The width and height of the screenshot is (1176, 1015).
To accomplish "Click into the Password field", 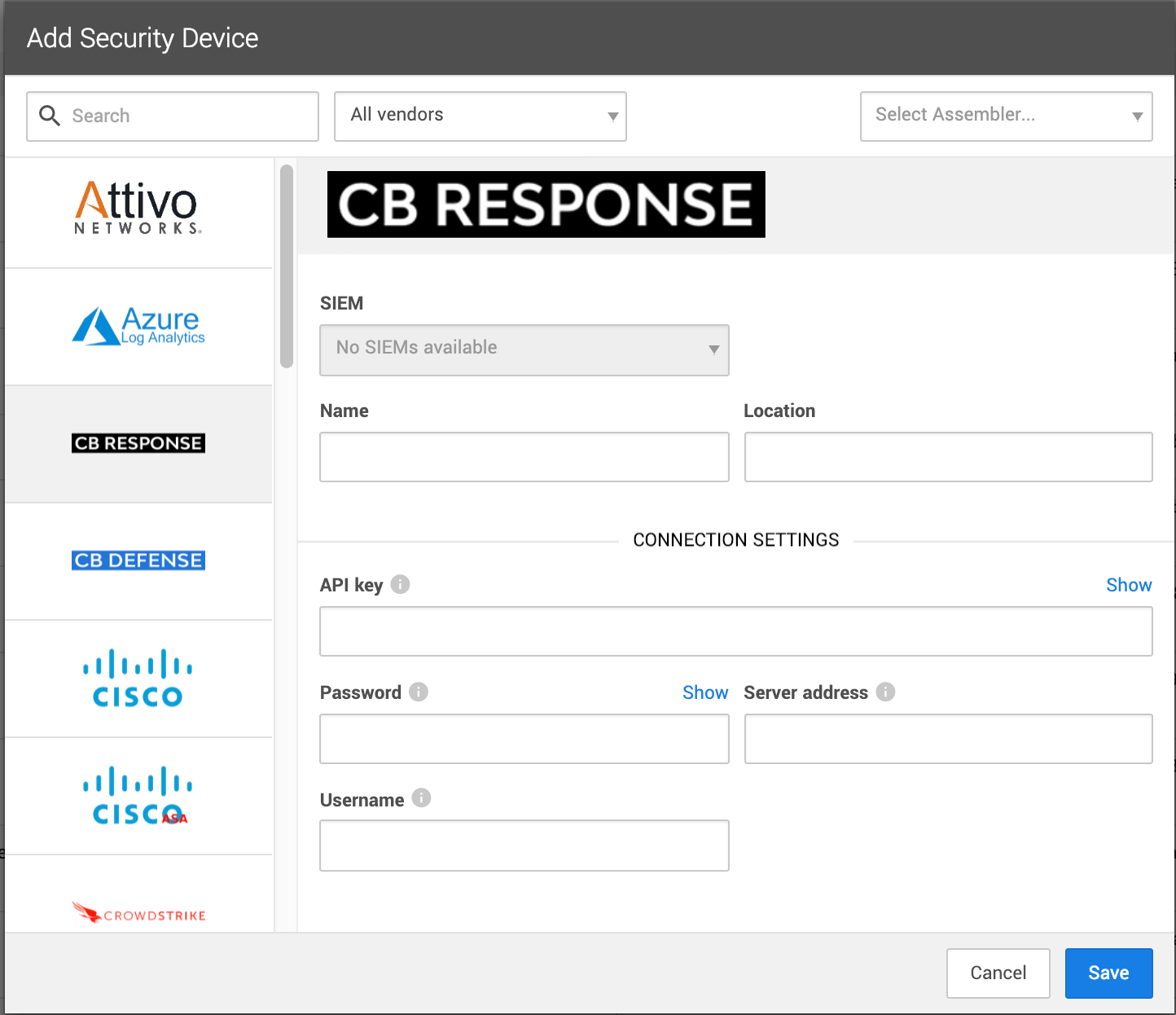I will pos(524,739).
